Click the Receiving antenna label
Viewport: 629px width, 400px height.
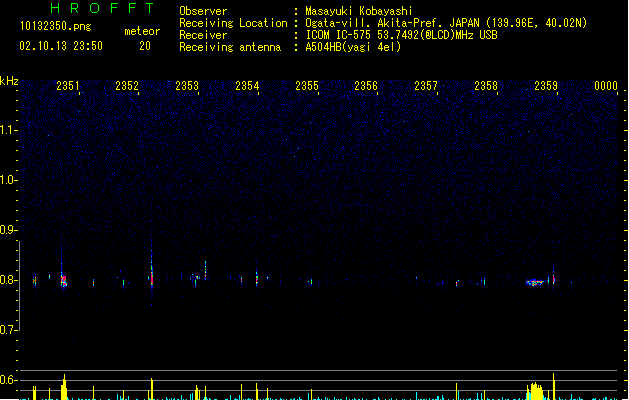[230, 47]
